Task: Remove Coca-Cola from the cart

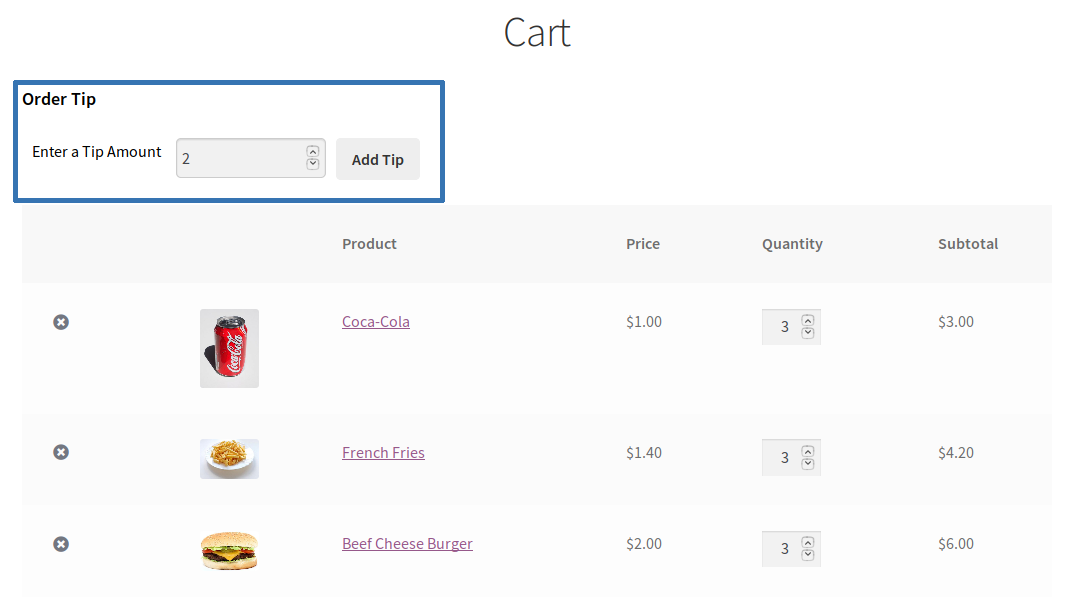Action: tap(61, 322)
